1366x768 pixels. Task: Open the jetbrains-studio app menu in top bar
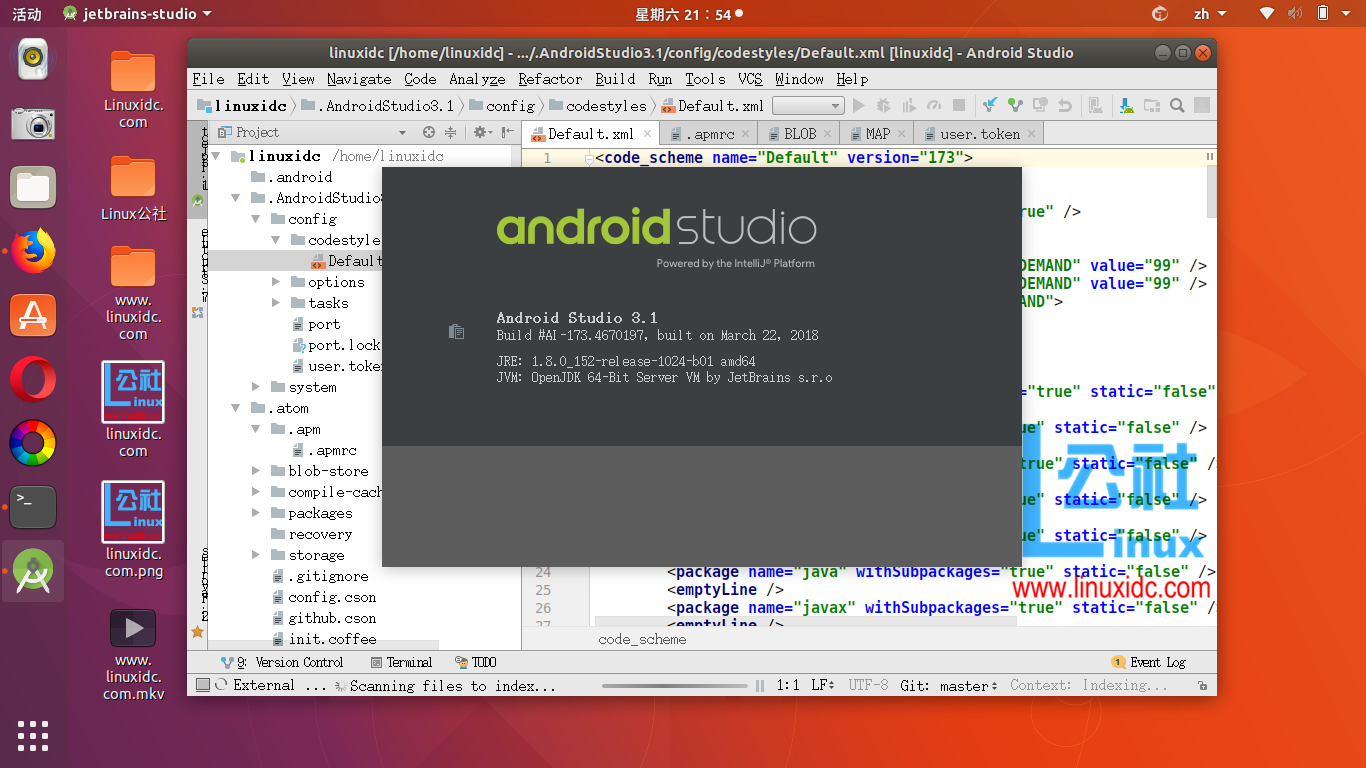137,14
